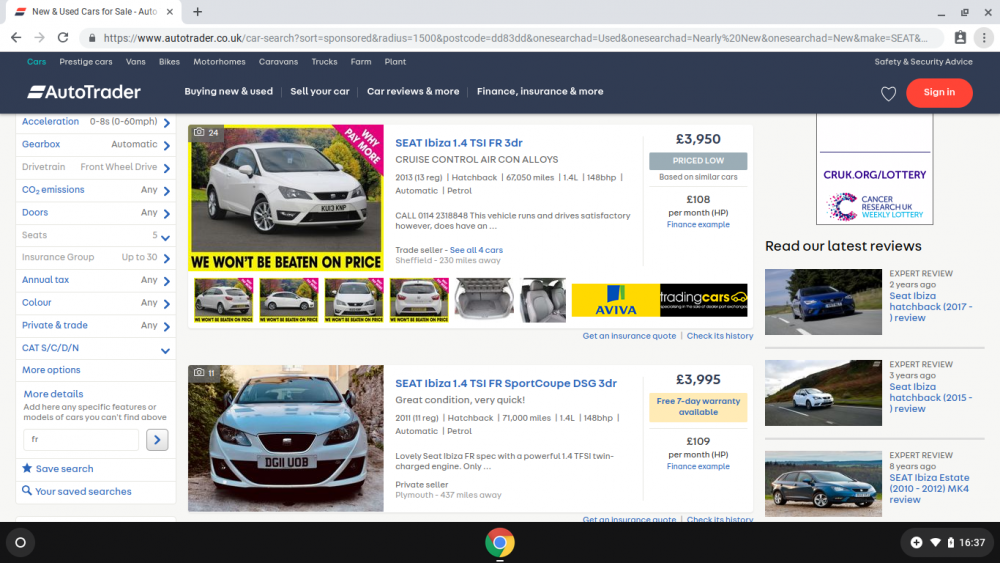Open Seat Ibiza hatchback 2015 review thumbnail

coord(823,393)
